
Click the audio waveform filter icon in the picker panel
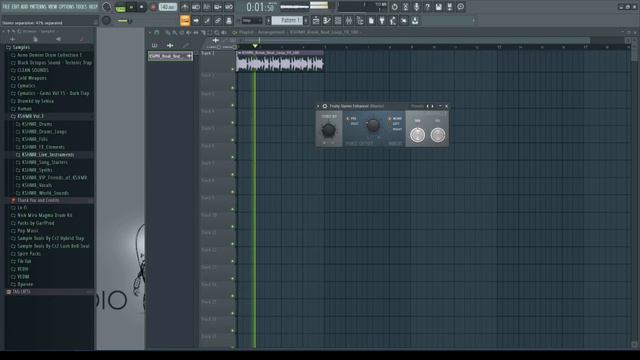click(x=170, y=45)
